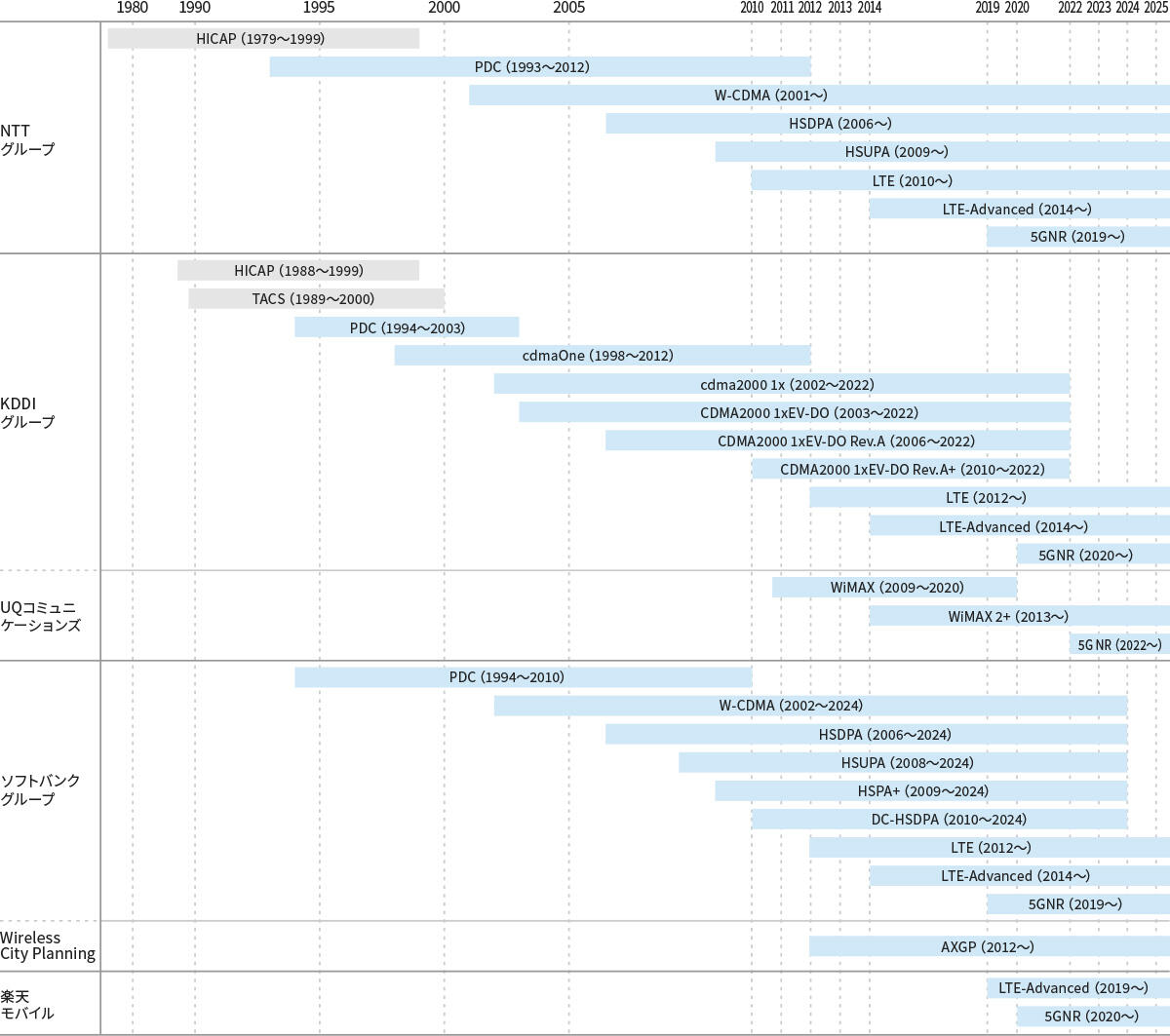Image resolution: width=1170 pixels, height=1036 pixels.
Task: Click the cdmaOne (1998～2012) bar
Action: 602,356
